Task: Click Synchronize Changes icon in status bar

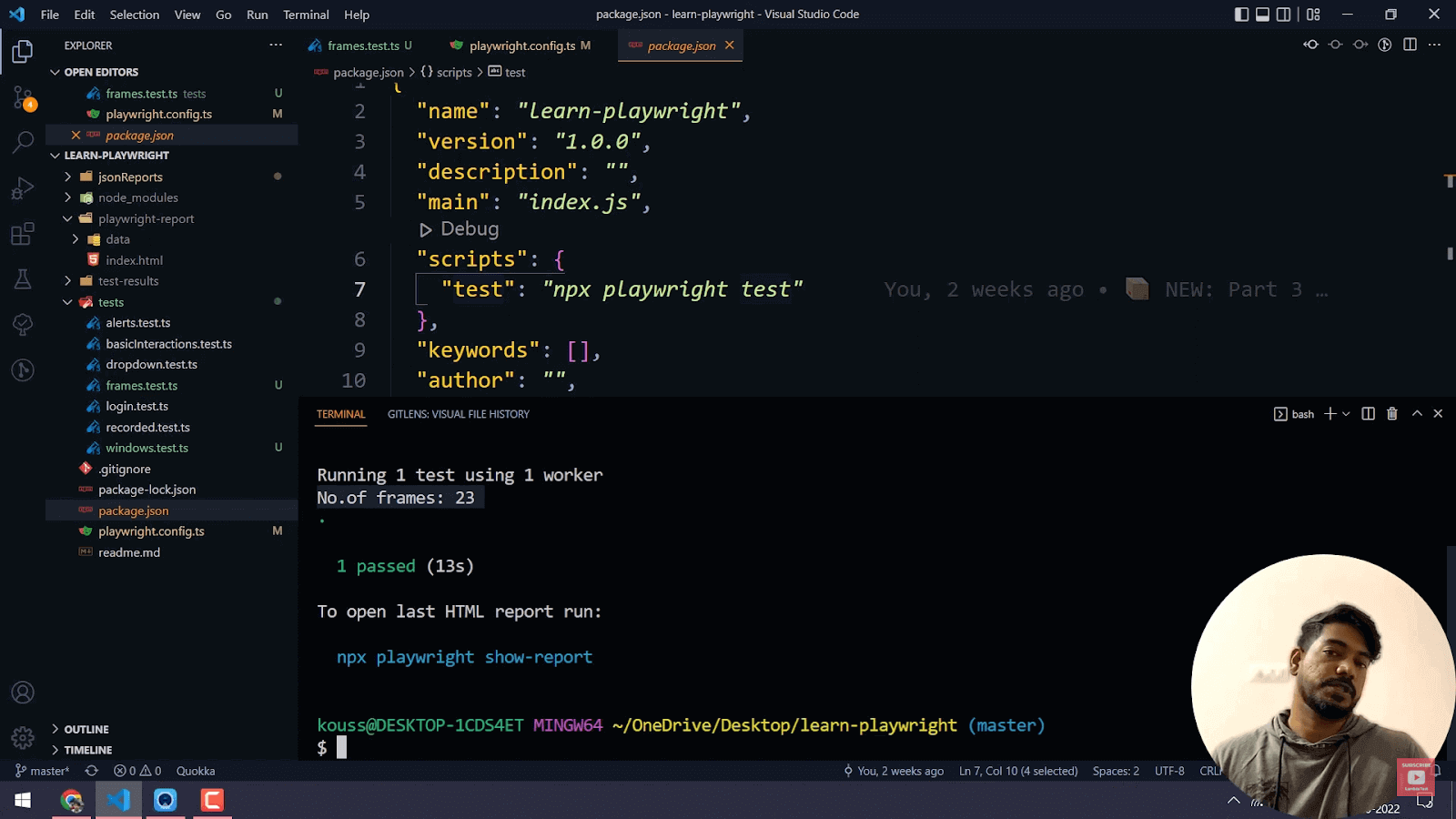Action: [91, 771]
